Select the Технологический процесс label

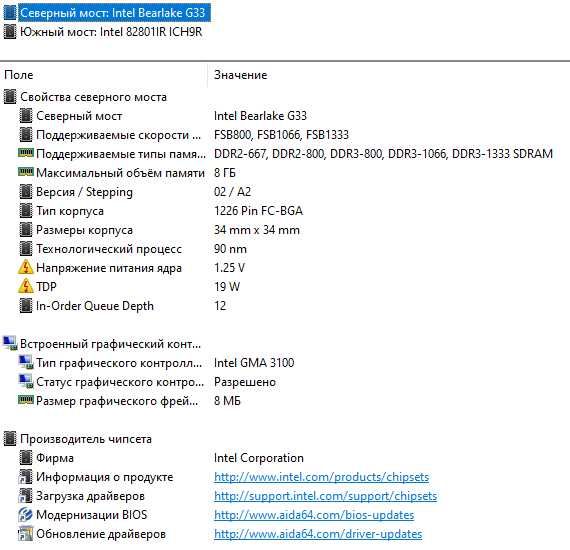[109, 249]
